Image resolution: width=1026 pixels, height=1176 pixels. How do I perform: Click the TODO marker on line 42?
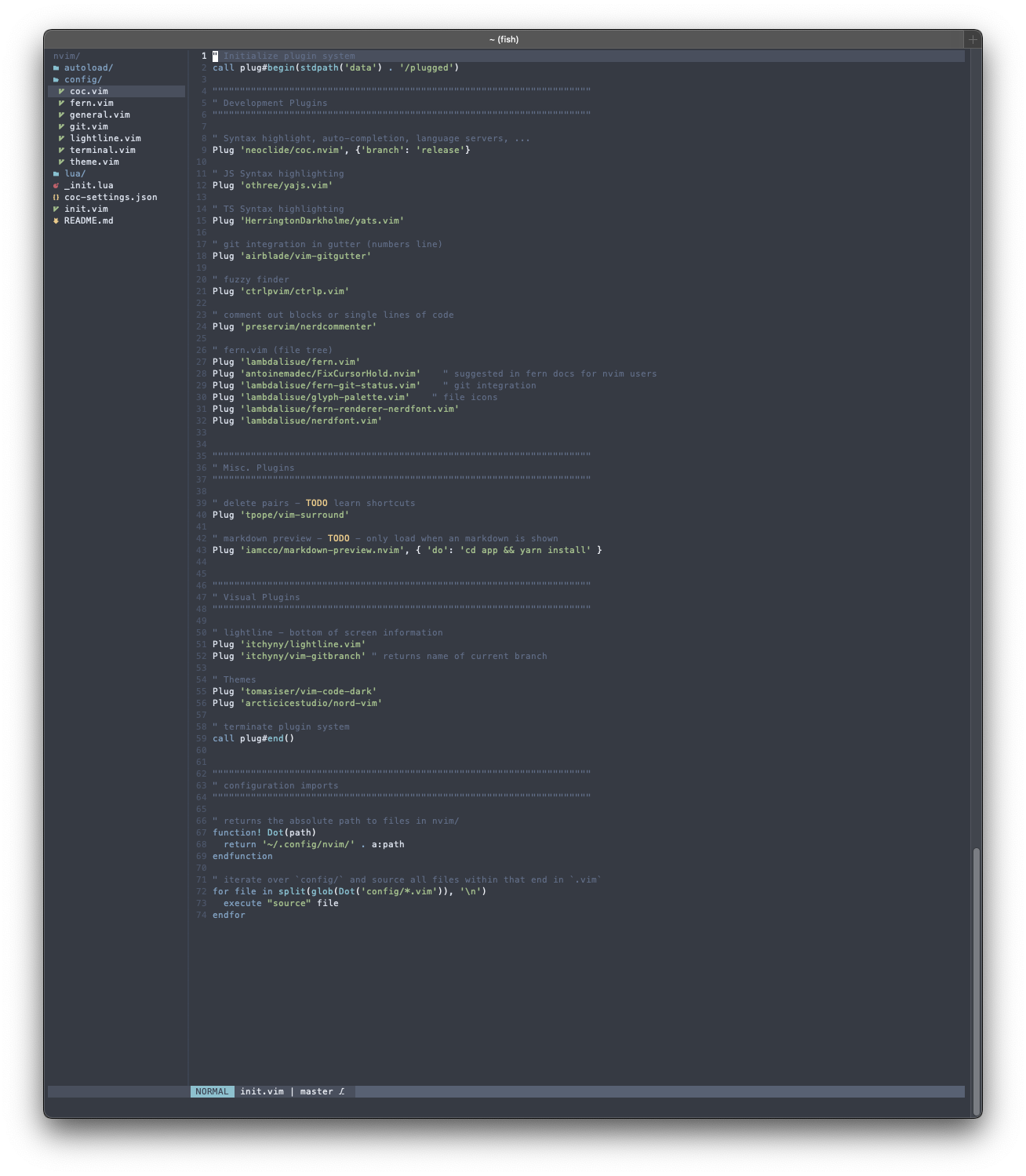pyautogui.click(x=339, y=538)
